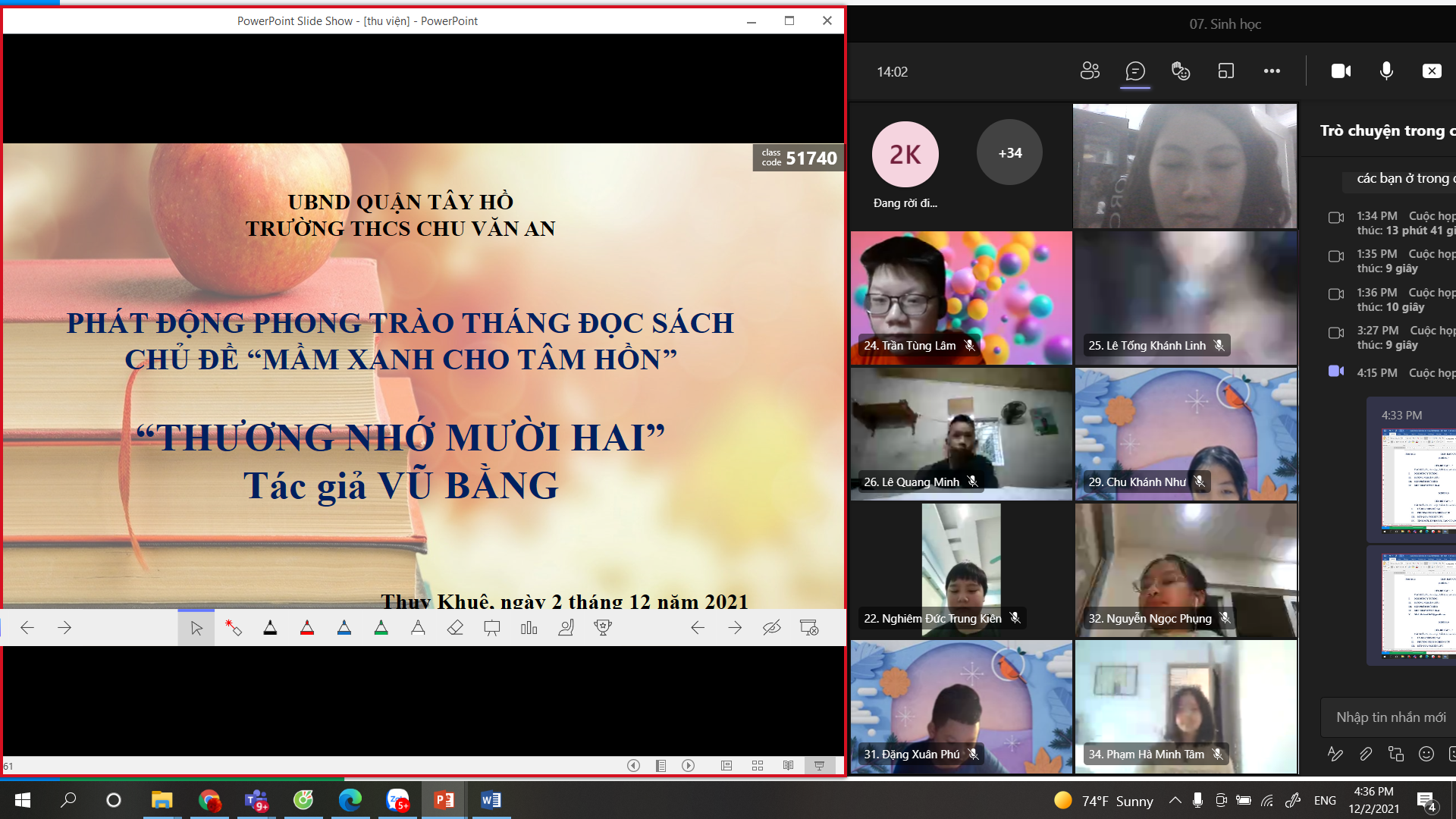The width and height of the screenshot is (1456, 819).
Task: Toggle the camera in Teams meeting
Action: pos(1341,71)
